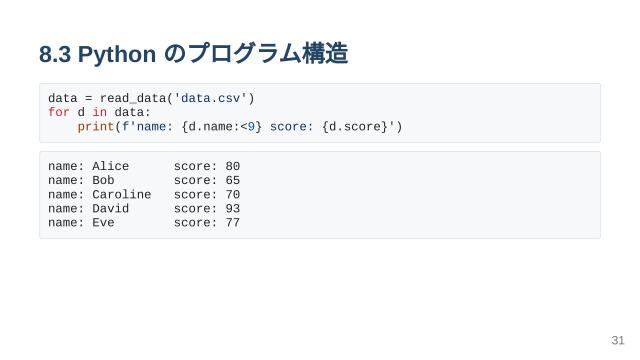Click the slide page number 31
The width and height of the screenshot is (640, 360).
coord(618,340)
